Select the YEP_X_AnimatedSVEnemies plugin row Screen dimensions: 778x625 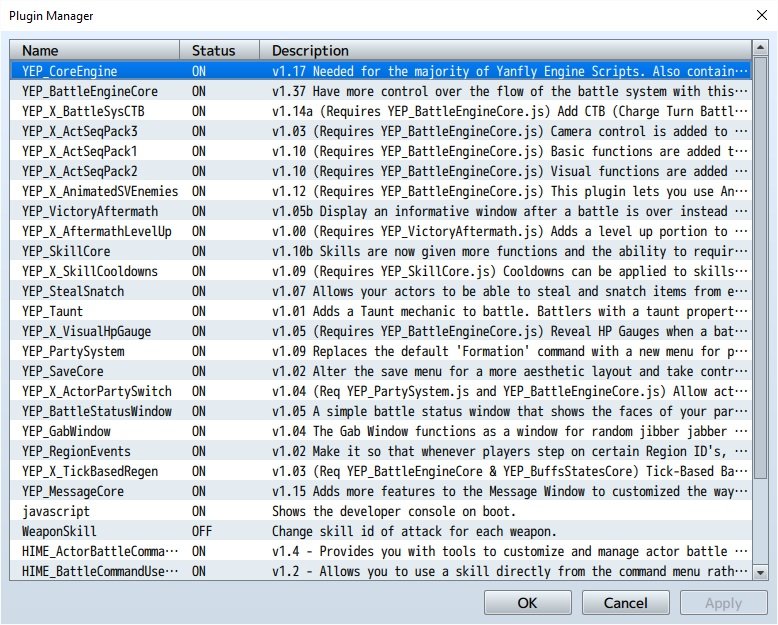tap(381, 191)
